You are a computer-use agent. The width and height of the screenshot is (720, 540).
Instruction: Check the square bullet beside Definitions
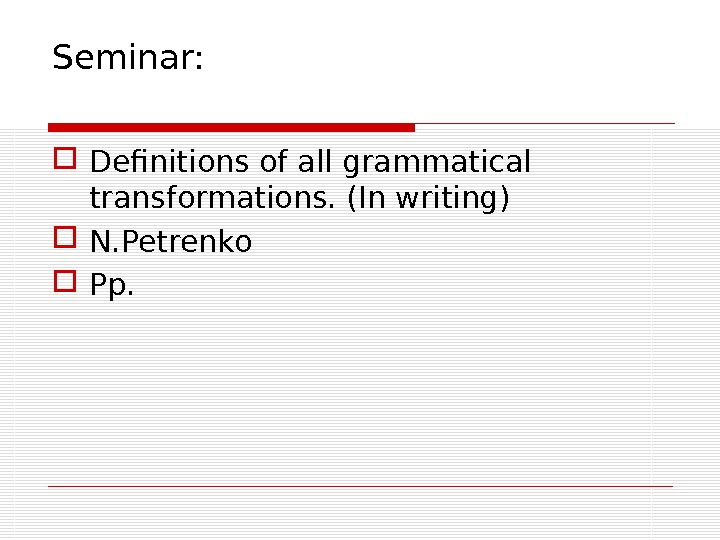point(66,160)
